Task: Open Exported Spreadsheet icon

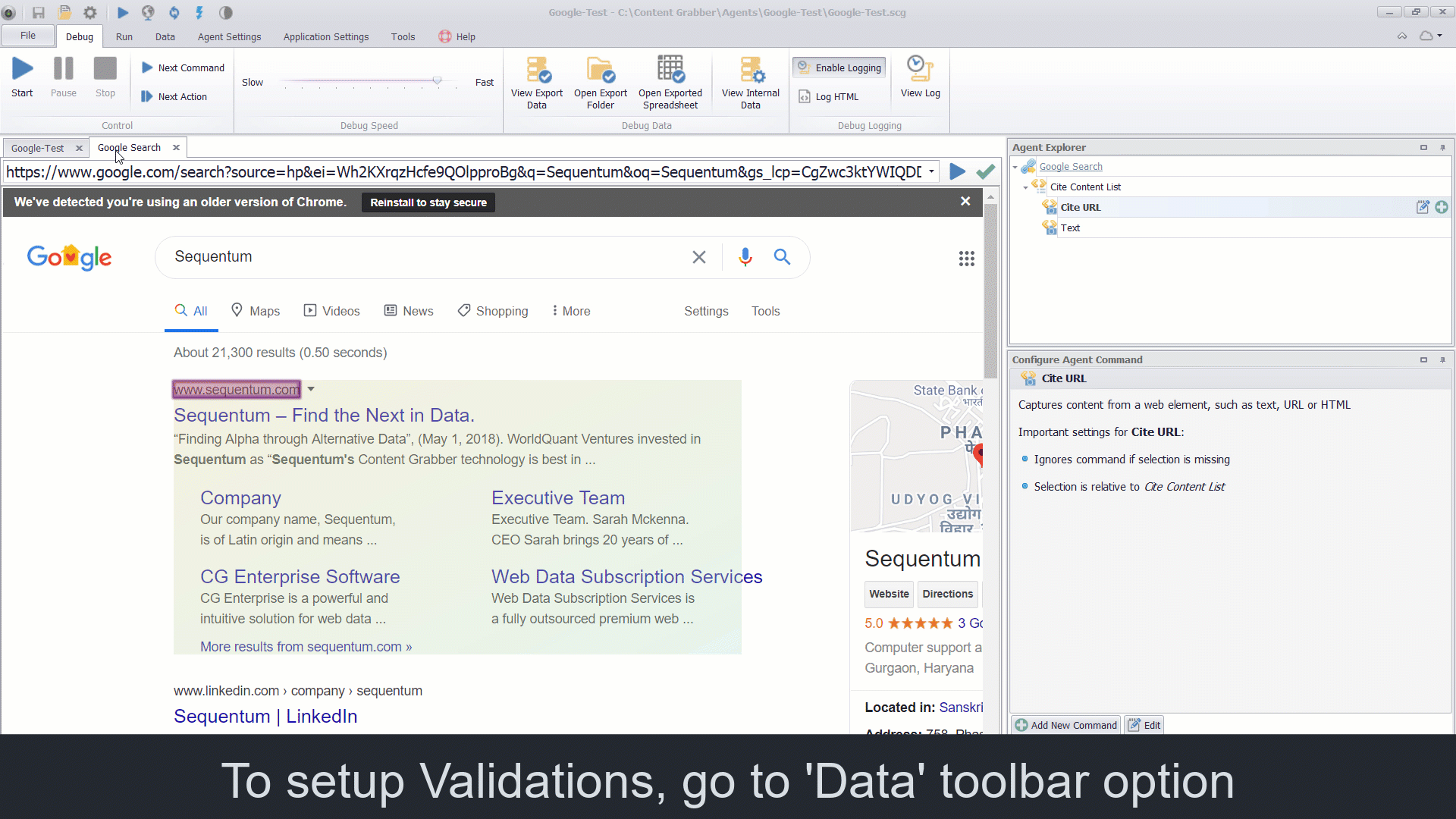Action: coord(670,70)
